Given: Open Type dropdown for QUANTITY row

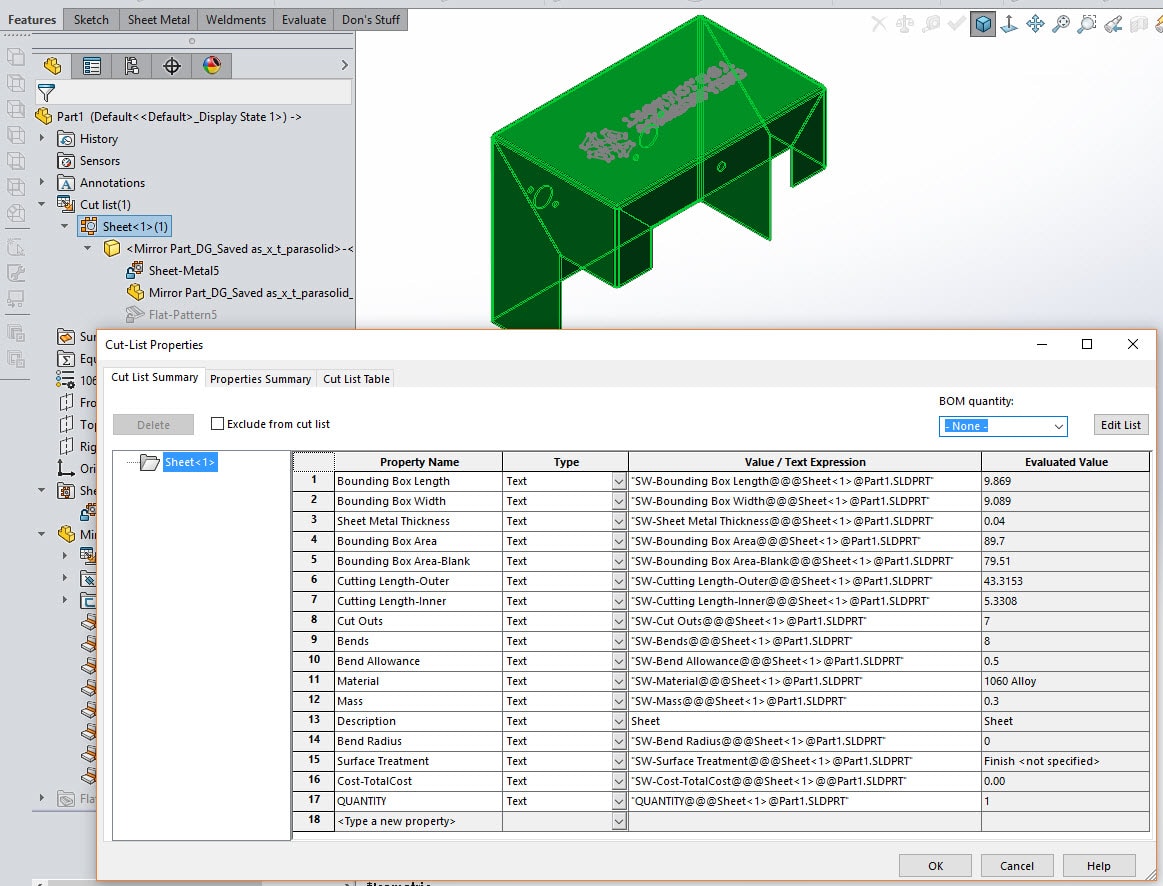Looking at the screenshot, I should tap(619, 801).
